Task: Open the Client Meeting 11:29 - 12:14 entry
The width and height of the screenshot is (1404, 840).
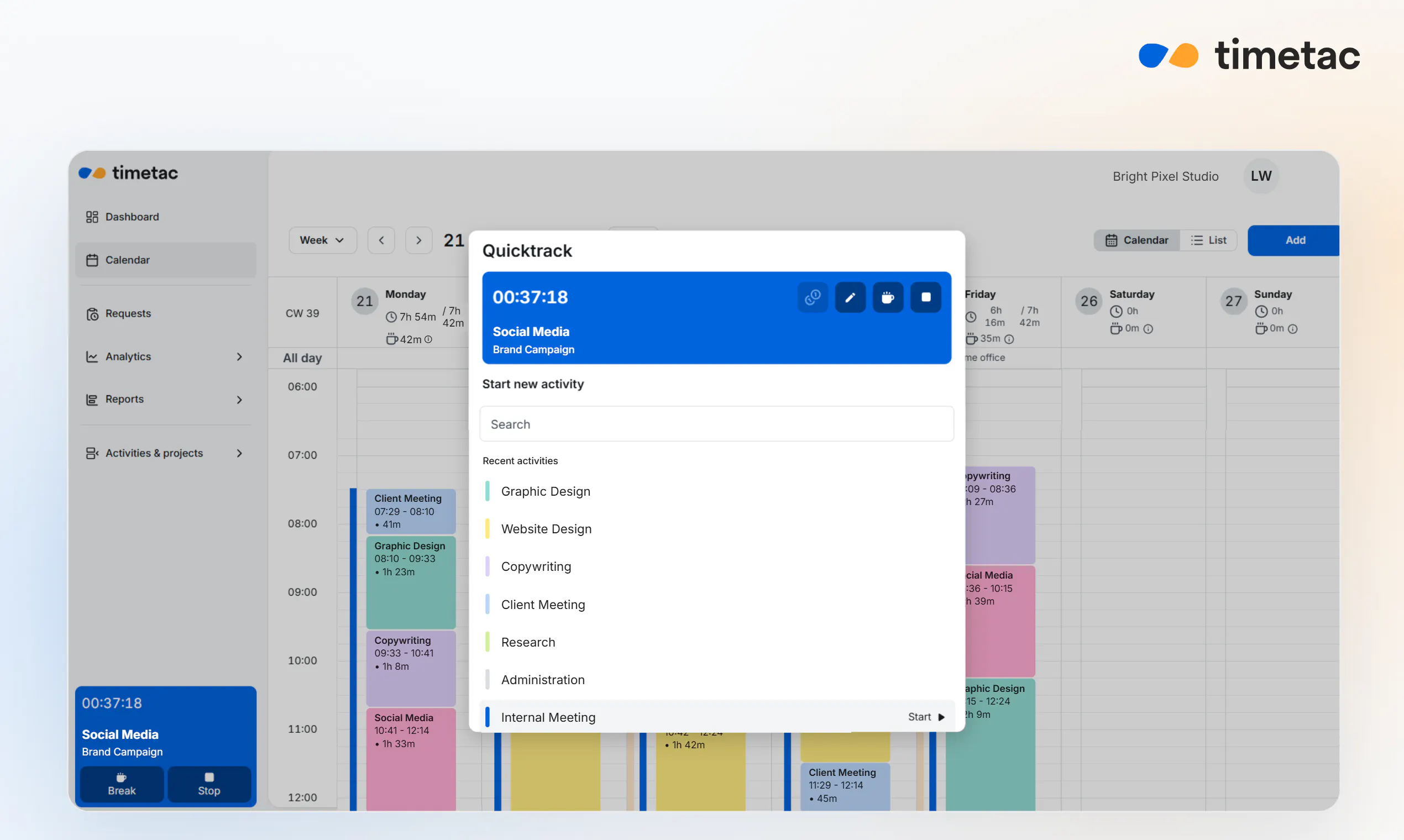Action: pyautogui.click(x=845, y=786)
